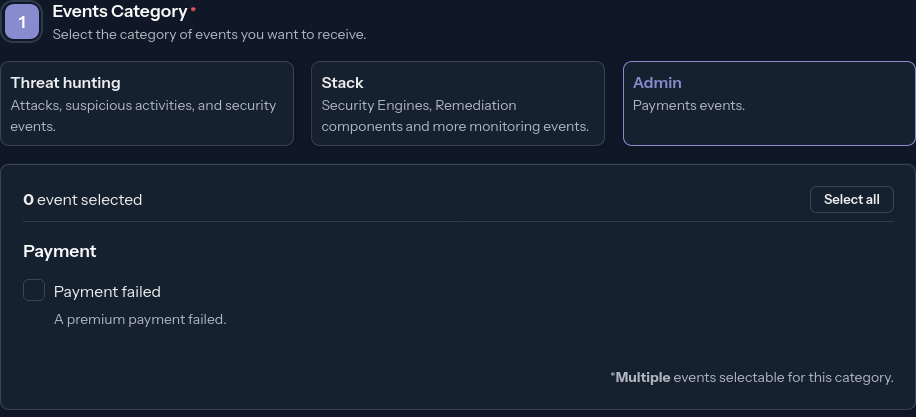Screen dimensions: 916x417
Task: Enable the Payment failed checkbox
Action: pos(34,291)
